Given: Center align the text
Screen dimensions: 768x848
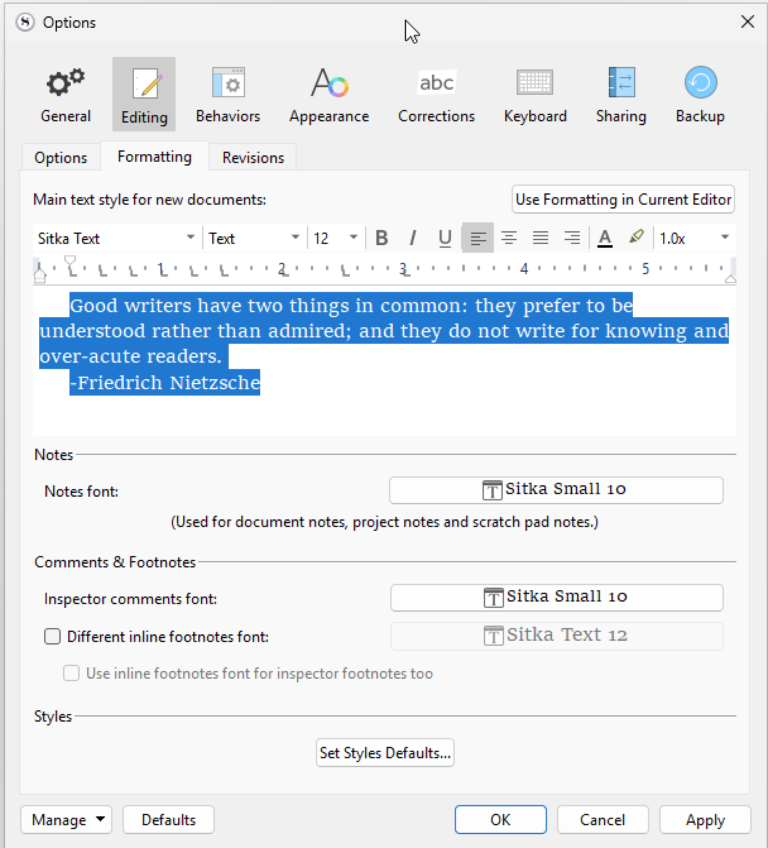Looking at the screenshot, I should tap(508, 238).
